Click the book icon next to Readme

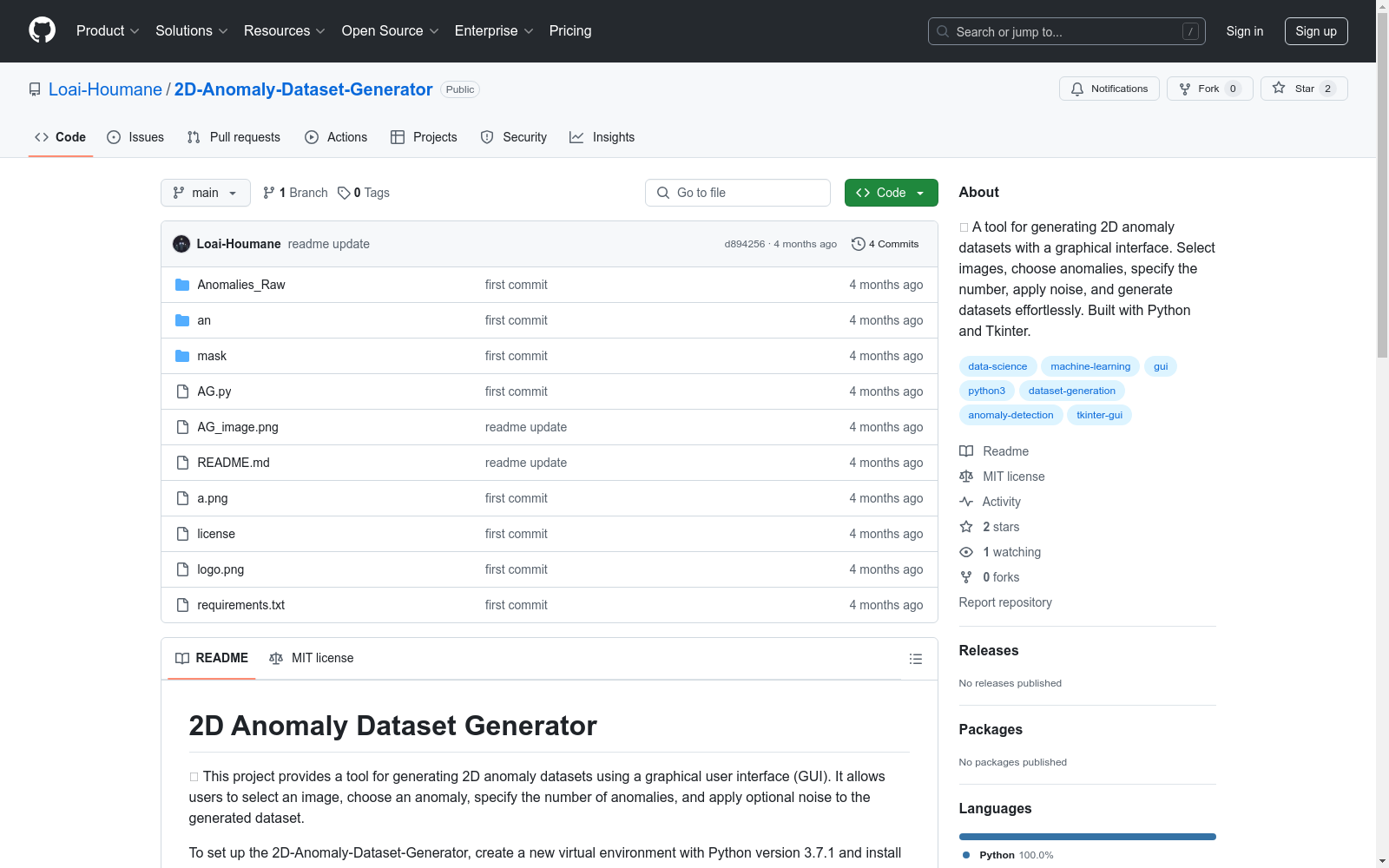(x=966, y=451)
